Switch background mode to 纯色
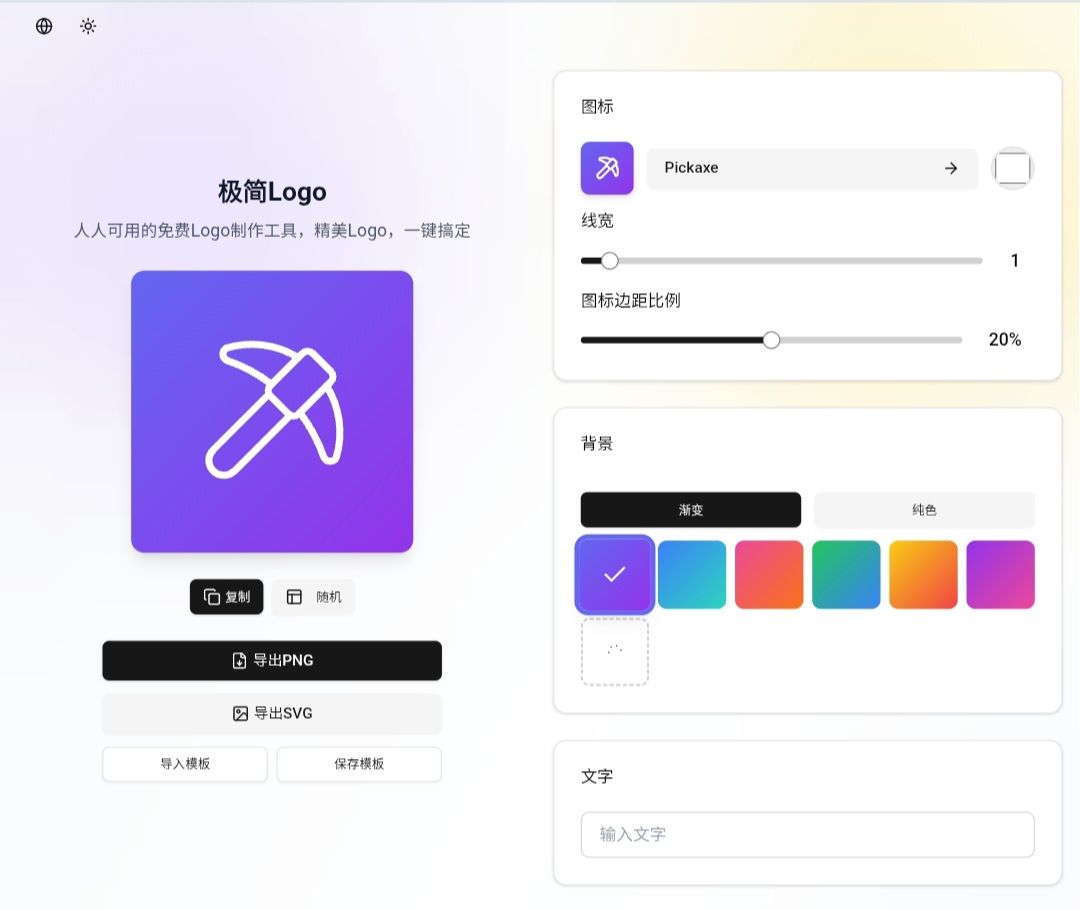Screen dimensions: 1080x910 pyautogui.click(x=924, y=510)
